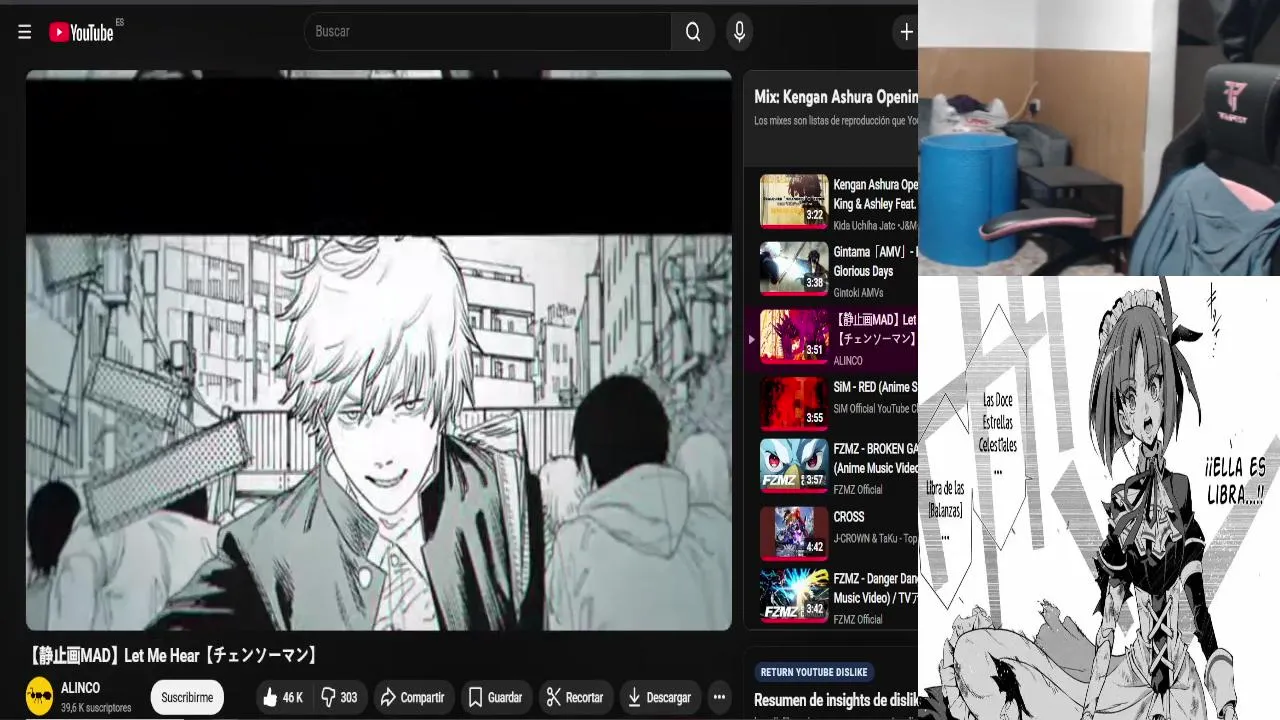1280x720 pixels.
Task: Click Resumen de insights de dislik heading
Action: (836, 700)
